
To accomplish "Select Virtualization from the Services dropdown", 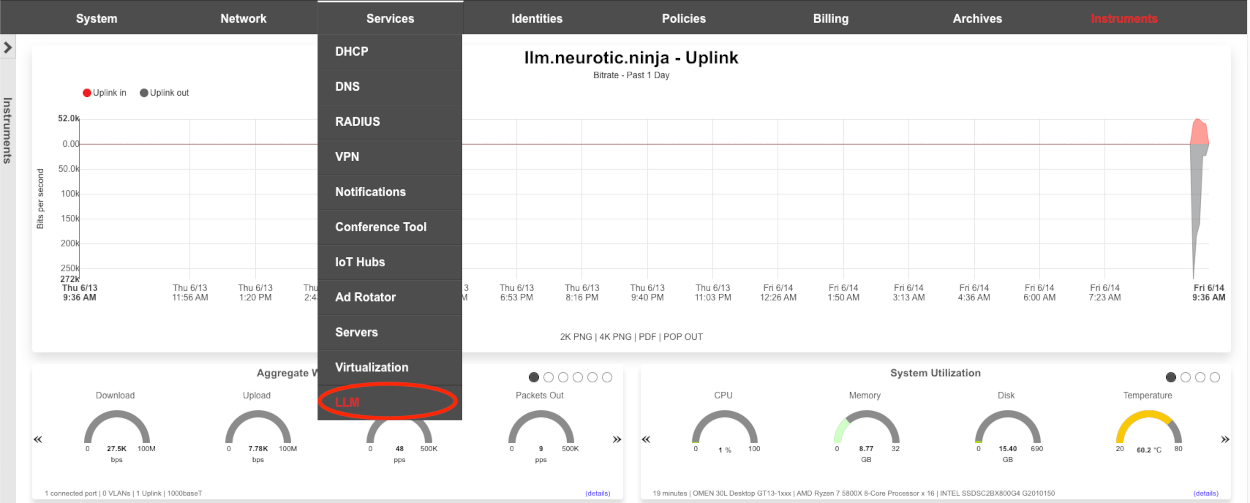I will (x=371, y=367).
